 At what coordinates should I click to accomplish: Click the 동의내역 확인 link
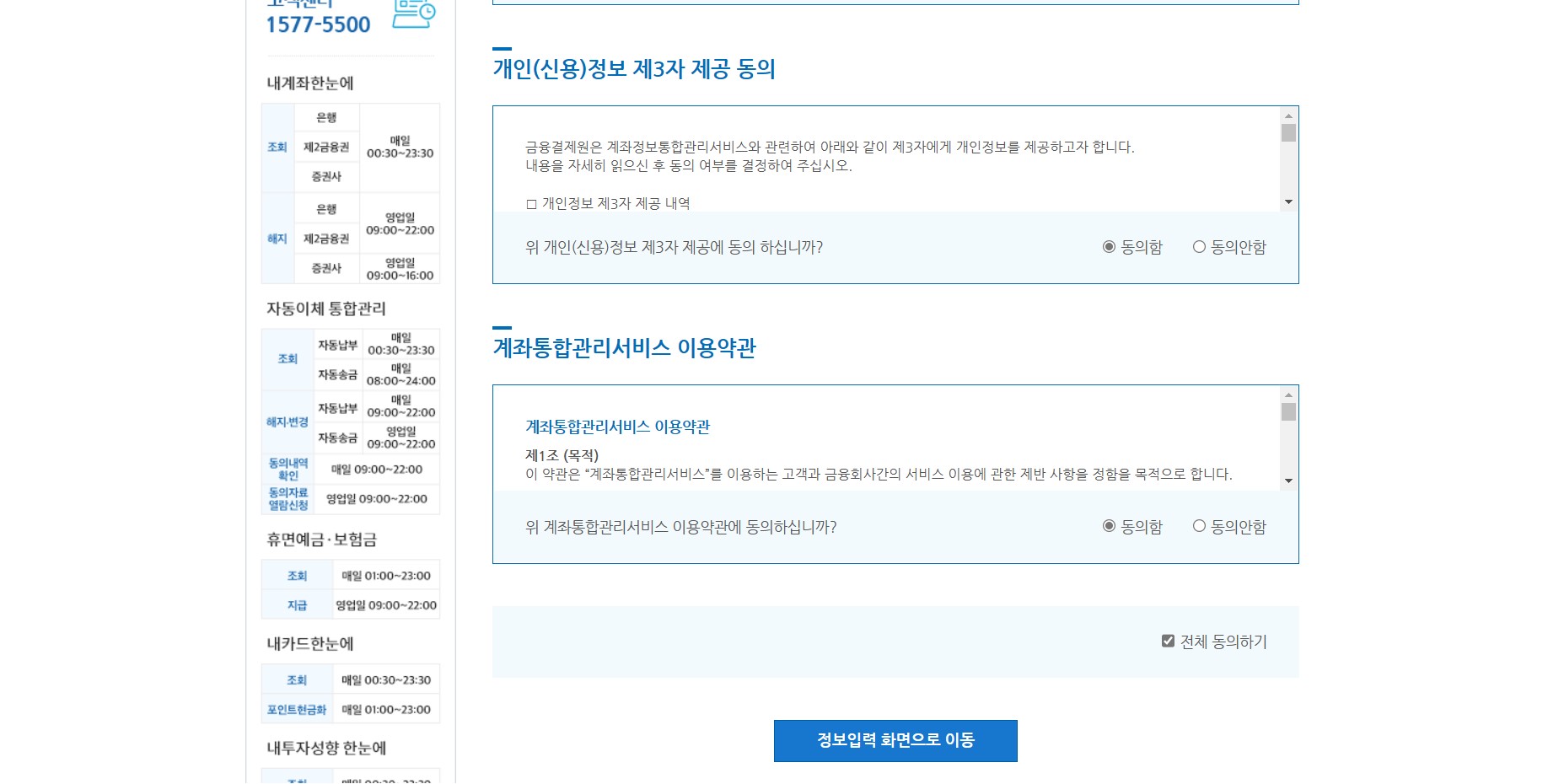point(288,470)
